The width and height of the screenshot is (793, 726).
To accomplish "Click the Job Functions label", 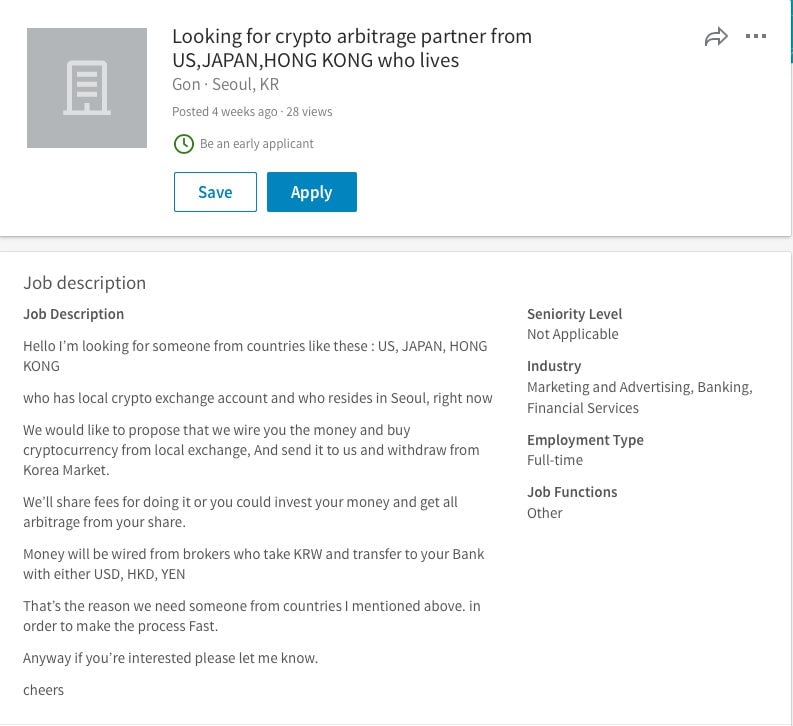I will (572, 492).
